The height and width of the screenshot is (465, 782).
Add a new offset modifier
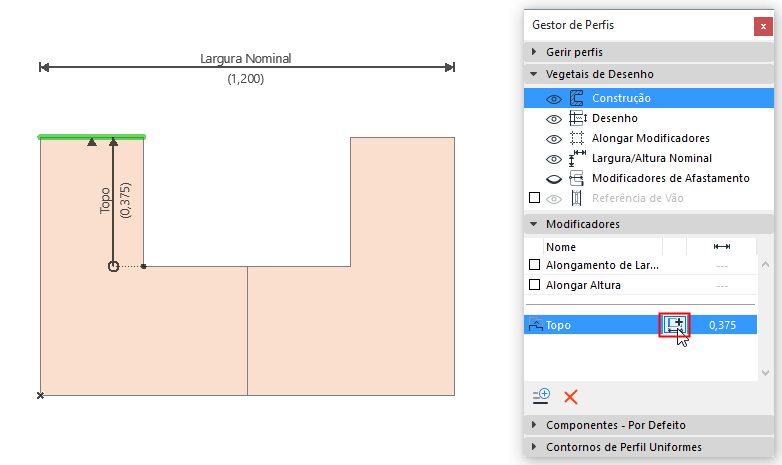click(541, 397)
